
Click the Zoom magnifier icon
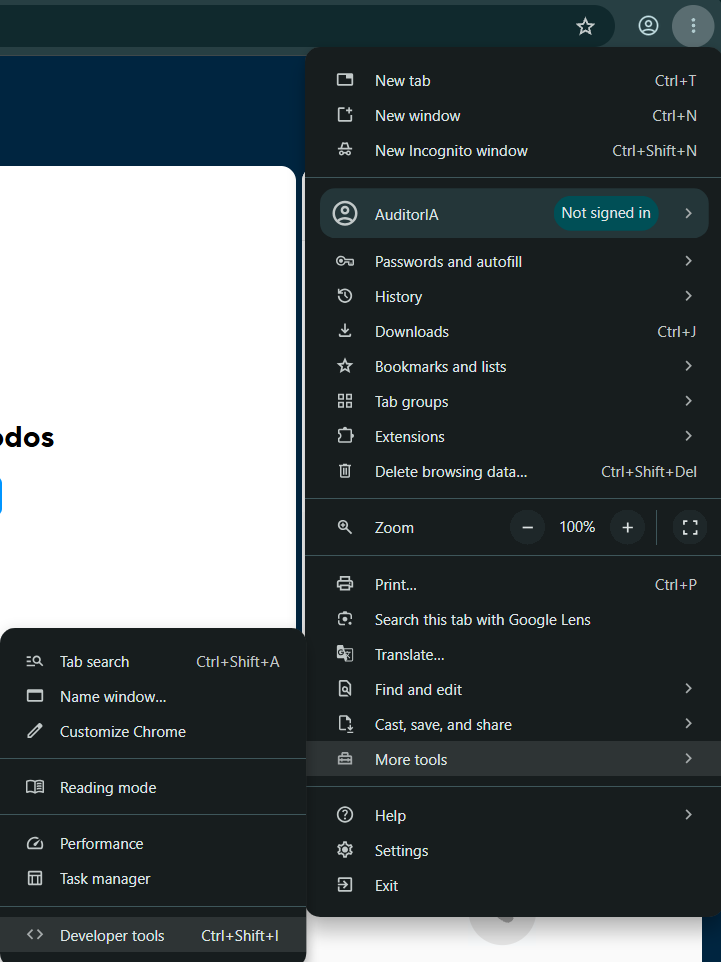(345, 527)
